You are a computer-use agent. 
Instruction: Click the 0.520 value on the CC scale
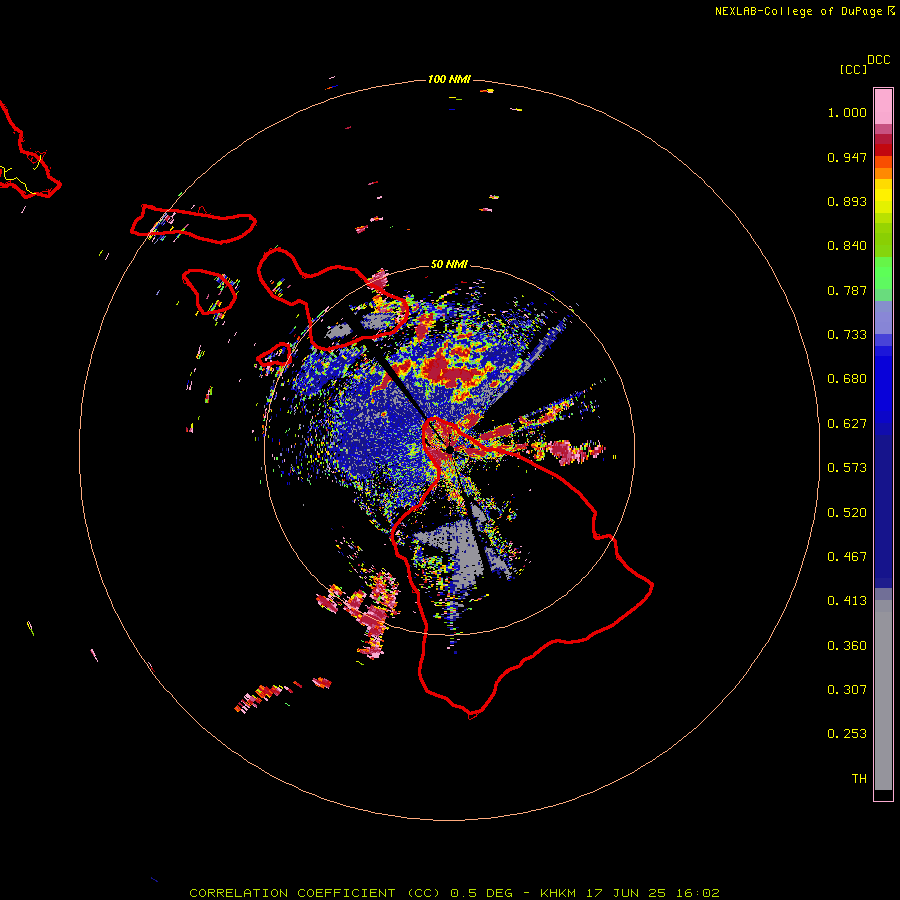847,513
